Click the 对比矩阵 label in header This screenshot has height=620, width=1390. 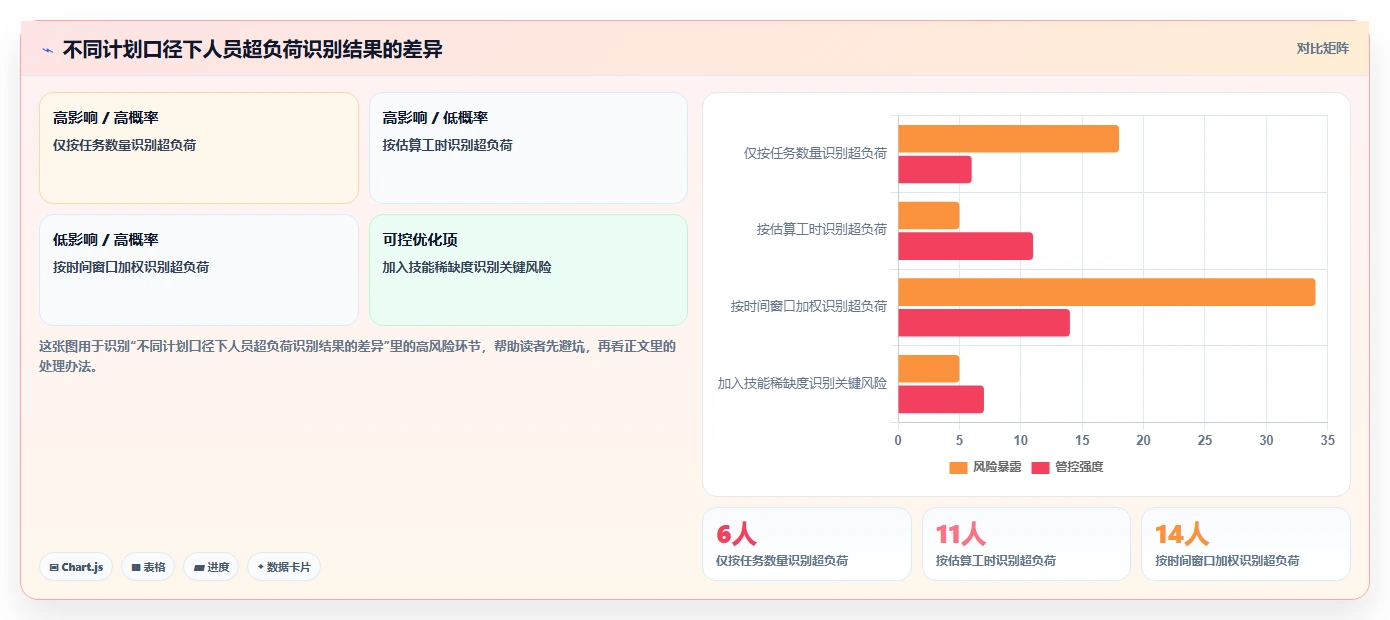tap(1322, 48)
